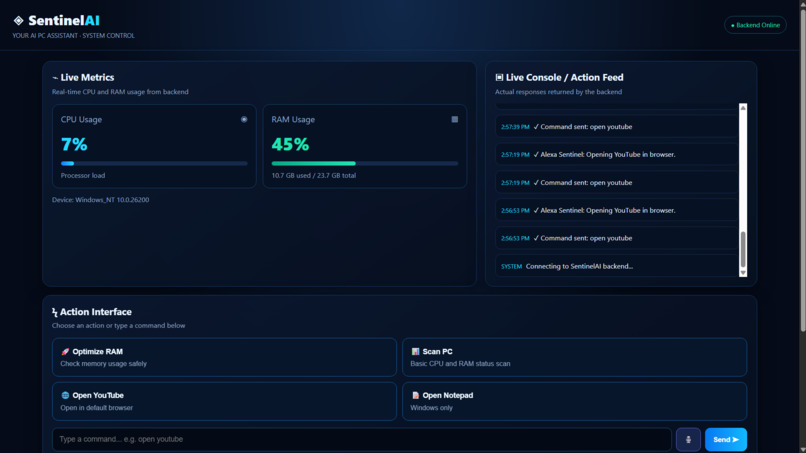Viewport: 806px width, 453px height.
Task: Click the SentinelAI diamond logo icon
Action: [x=19, y=21]
